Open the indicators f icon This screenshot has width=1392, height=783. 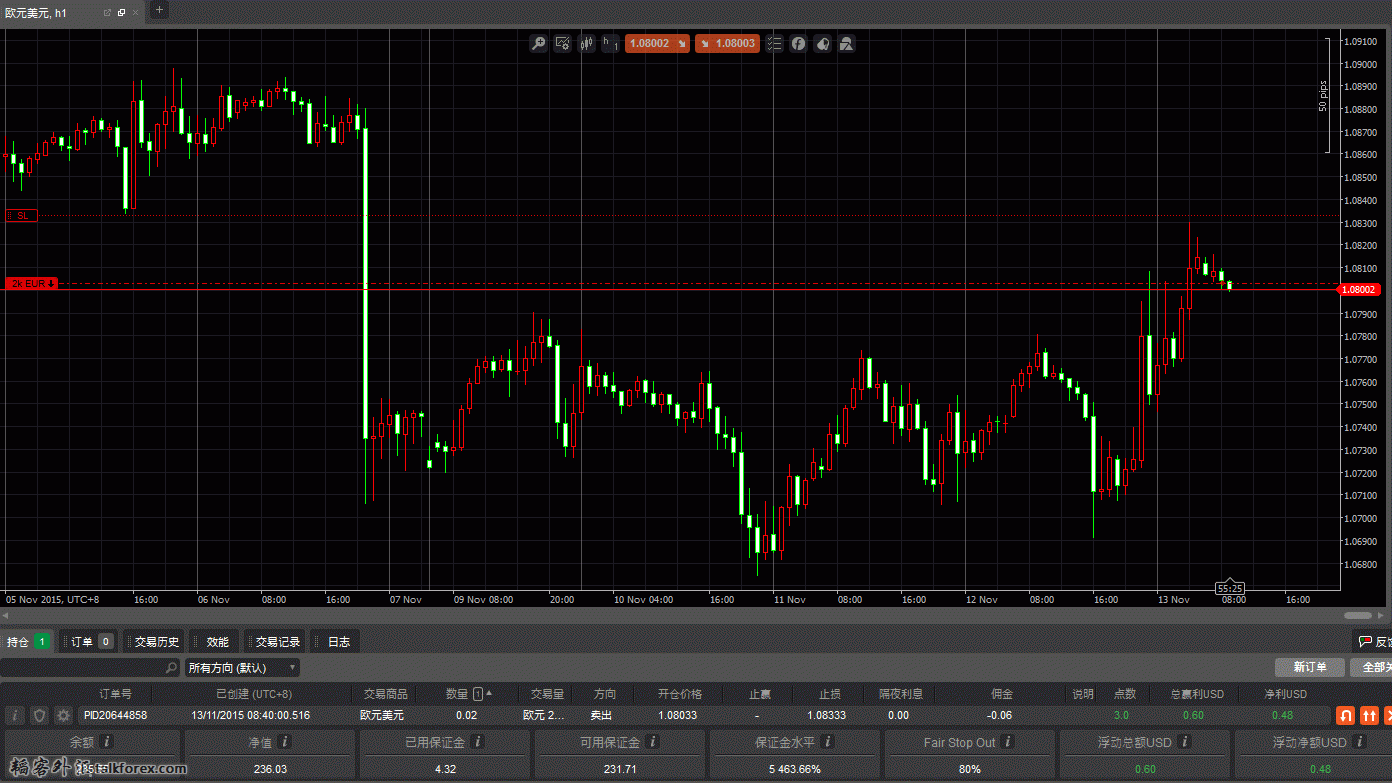[798, 44]
